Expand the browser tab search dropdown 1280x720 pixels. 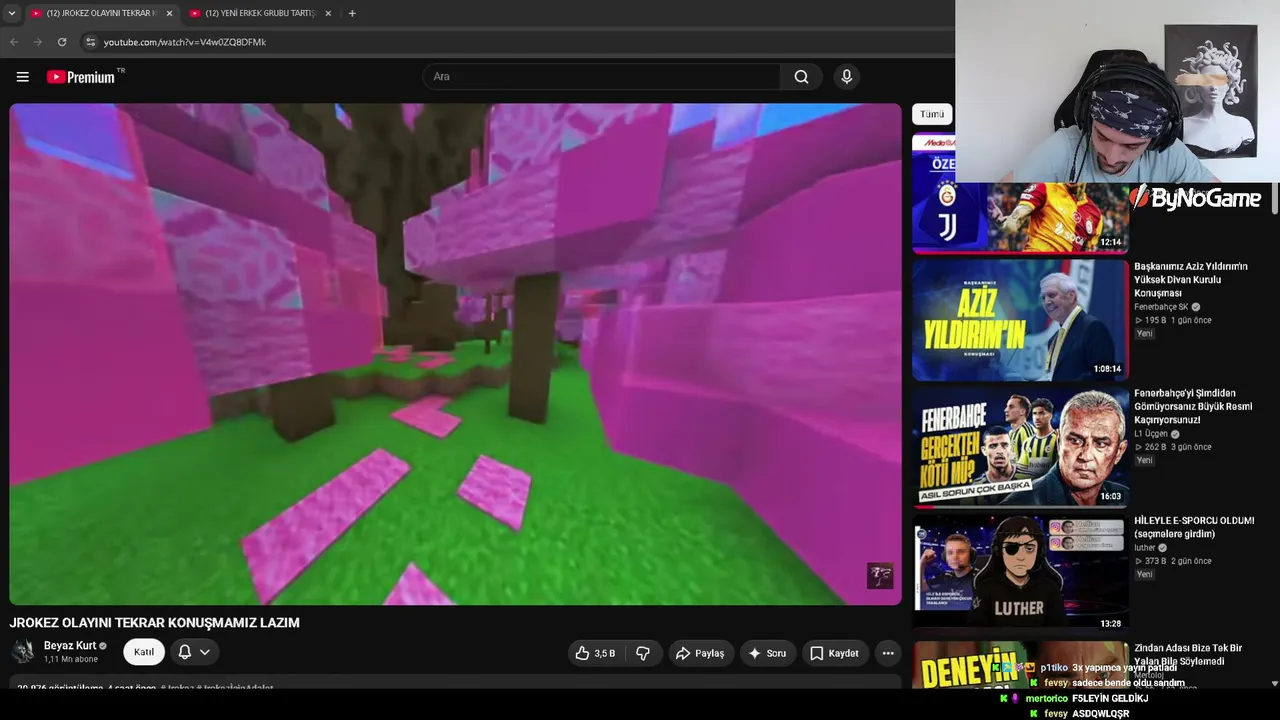12,13
